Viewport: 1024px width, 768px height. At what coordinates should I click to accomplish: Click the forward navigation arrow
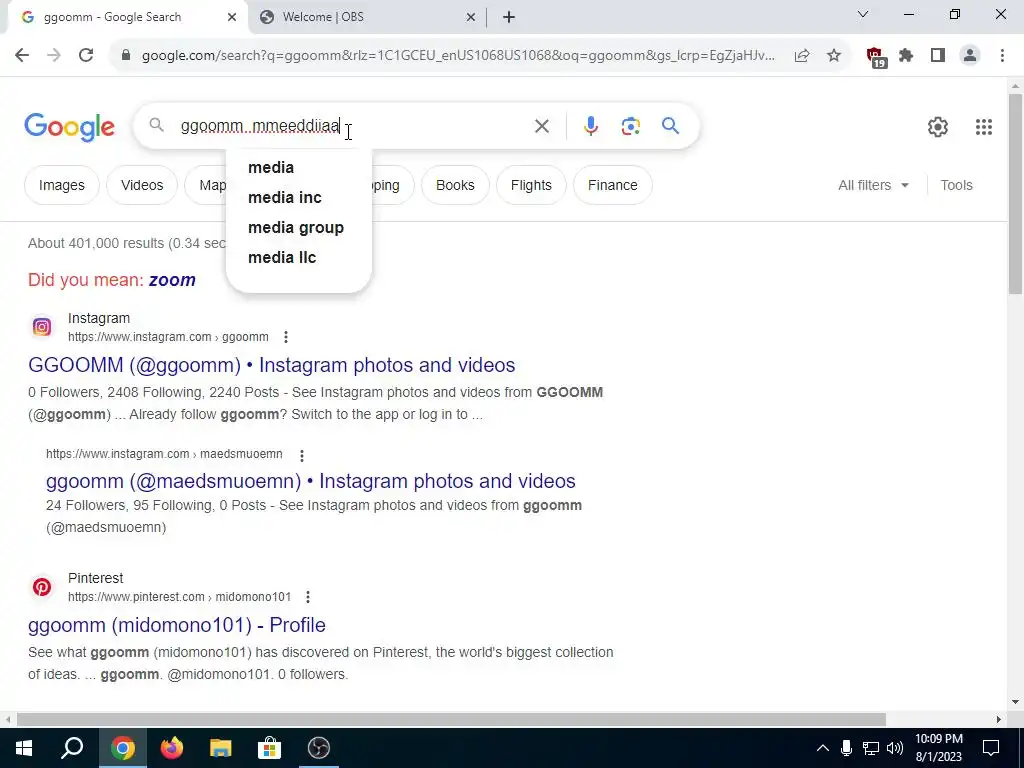click(54, 56)
